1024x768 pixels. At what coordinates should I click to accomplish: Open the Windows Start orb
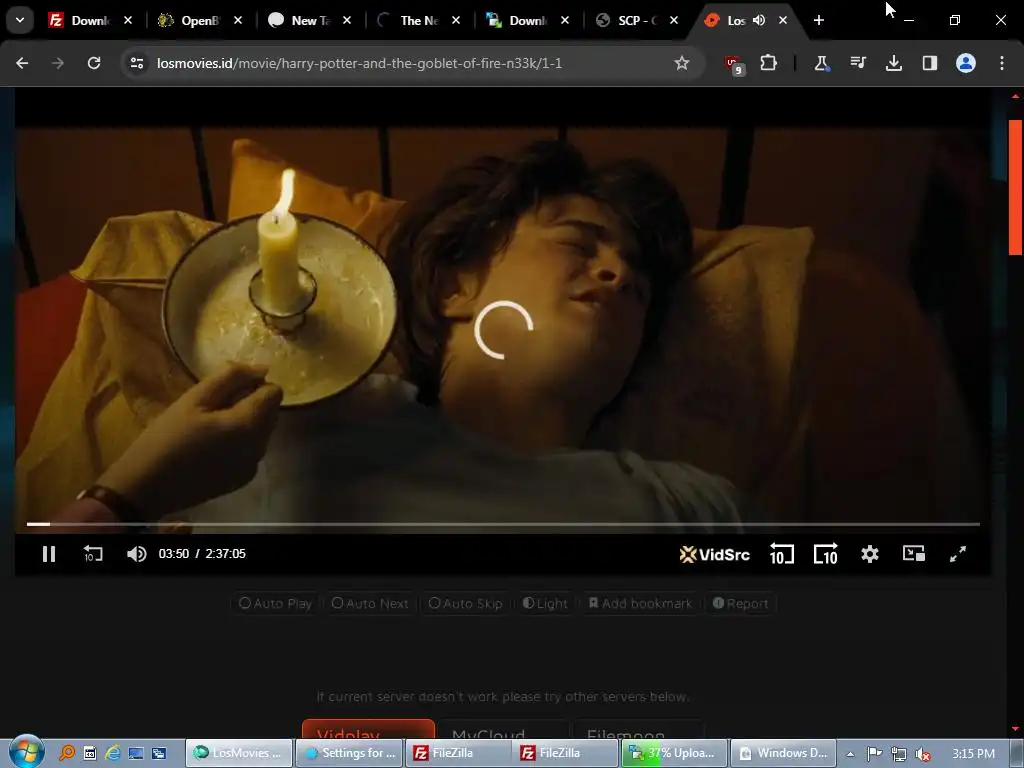26,752
